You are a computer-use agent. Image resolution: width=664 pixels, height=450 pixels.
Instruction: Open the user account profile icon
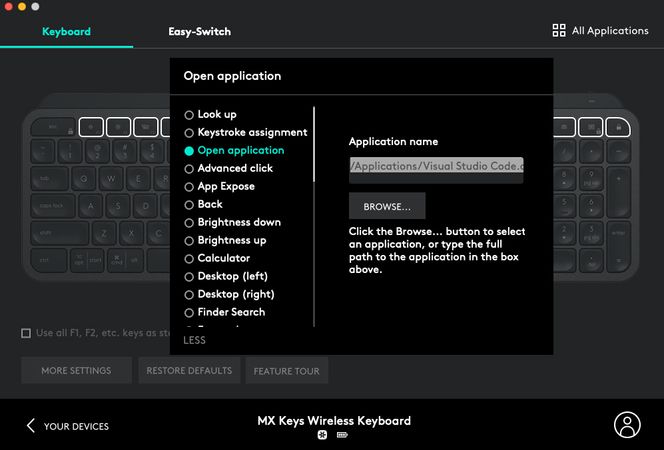pyautogui.click(x=627, y=425)
